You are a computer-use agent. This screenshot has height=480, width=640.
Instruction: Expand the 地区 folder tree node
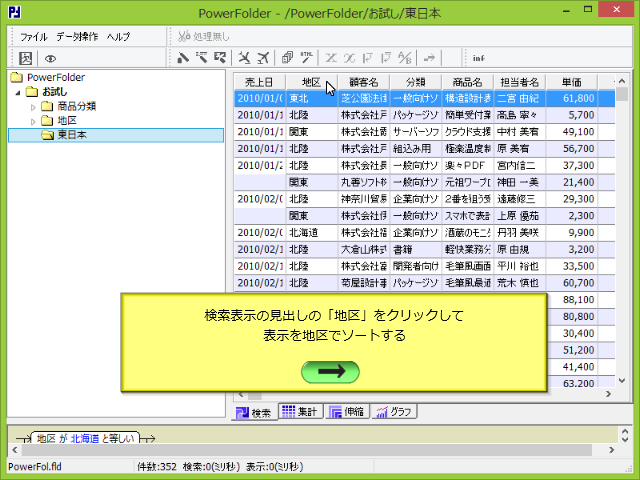coord(33,122)
